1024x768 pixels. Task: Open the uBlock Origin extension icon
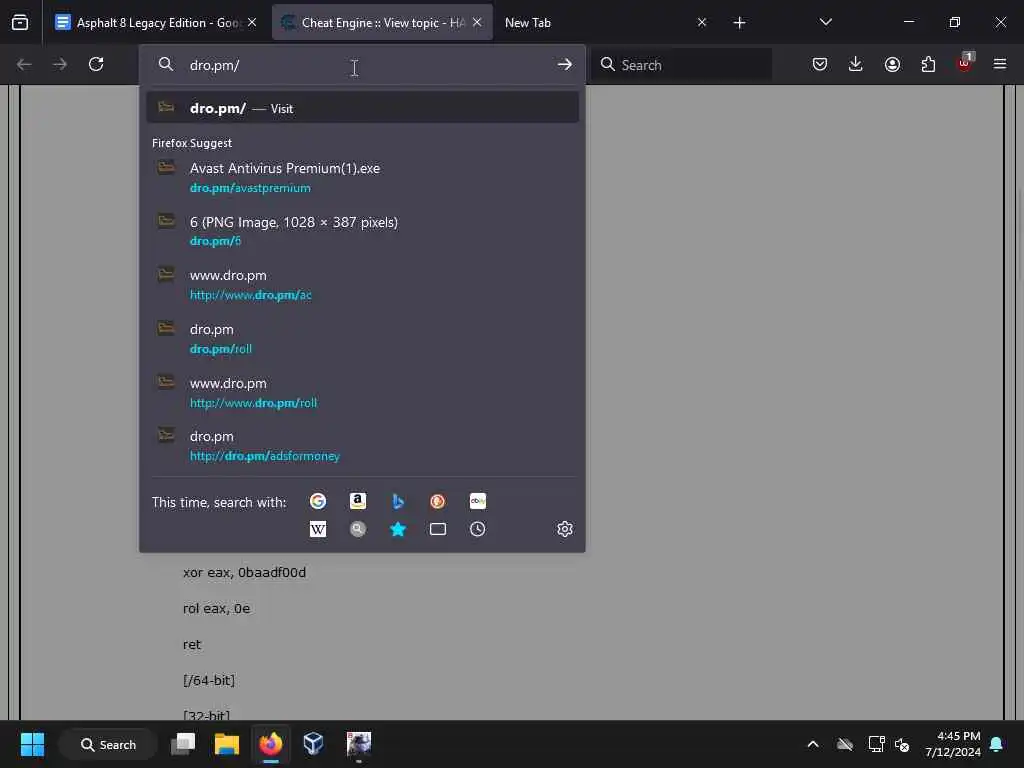(965, 63)
